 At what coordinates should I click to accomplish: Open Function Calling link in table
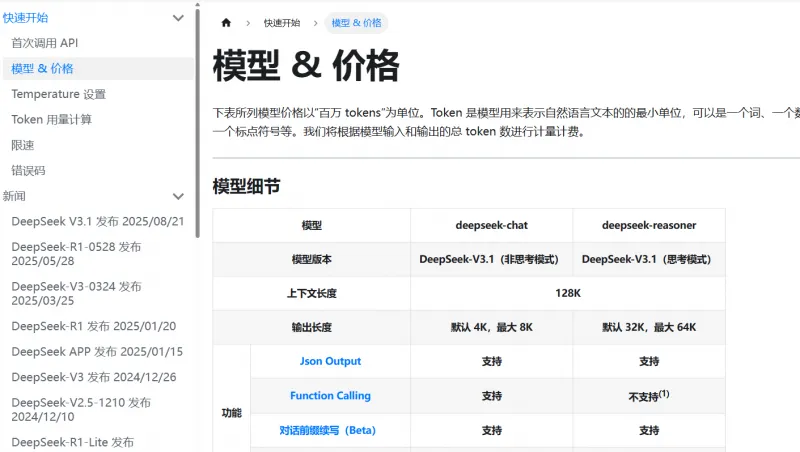(330, 396)
